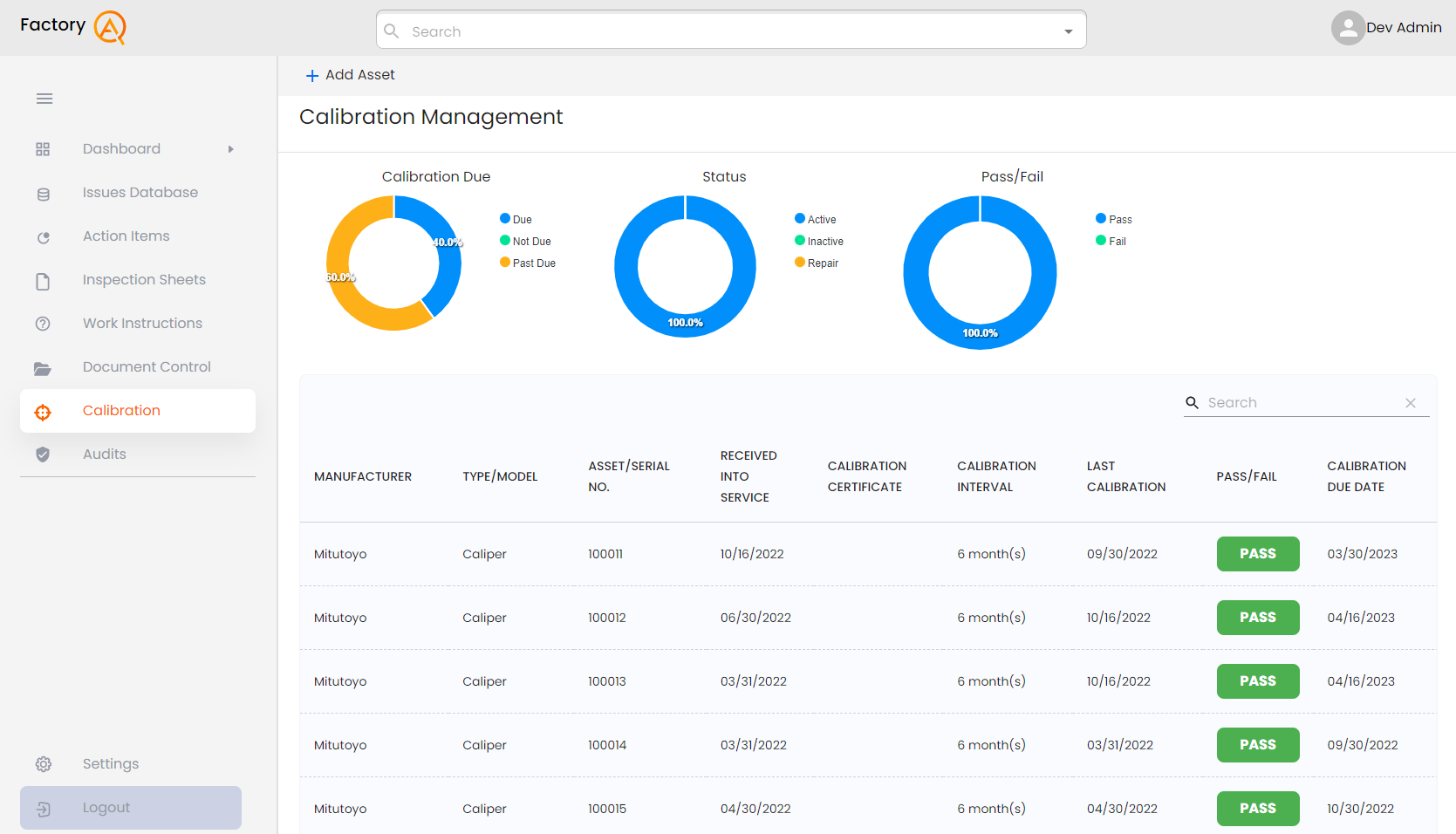Click the plus icon beside Add Asset

coord(312,76)
